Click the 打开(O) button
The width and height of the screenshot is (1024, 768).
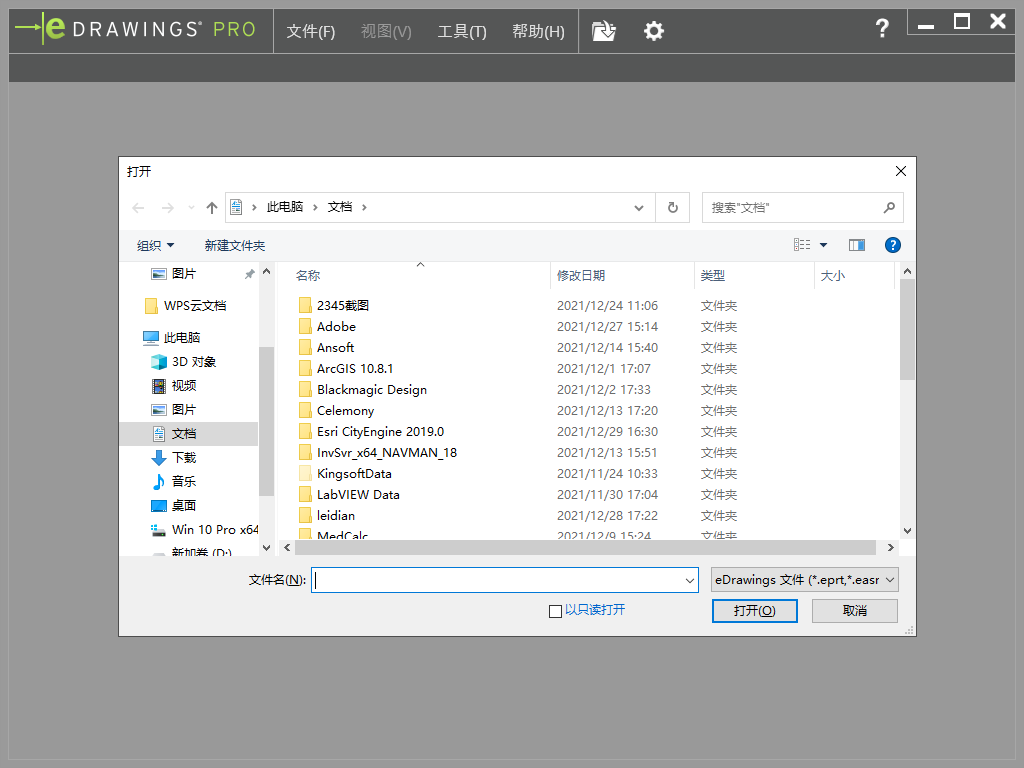point(754,611)
